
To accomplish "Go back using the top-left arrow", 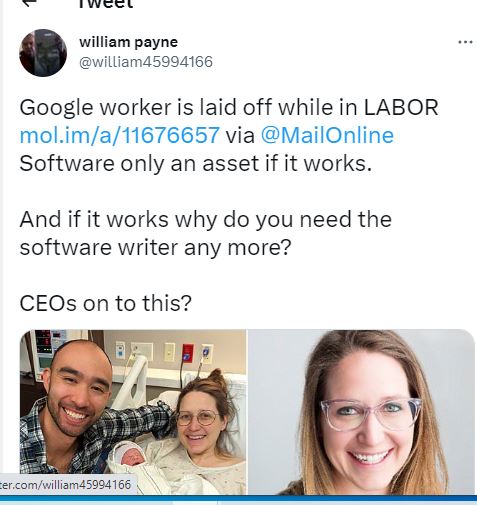I will tap(30, 3).
